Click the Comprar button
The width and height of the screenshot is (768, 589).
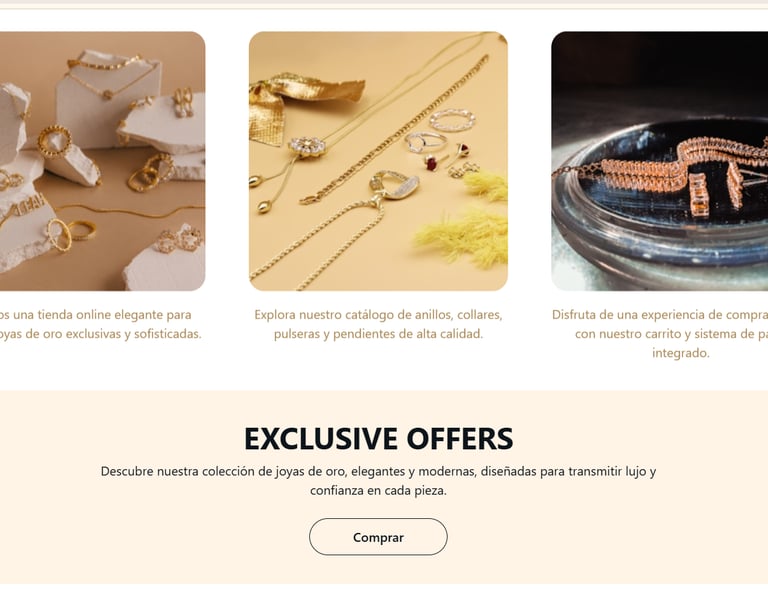coord(378,537)
